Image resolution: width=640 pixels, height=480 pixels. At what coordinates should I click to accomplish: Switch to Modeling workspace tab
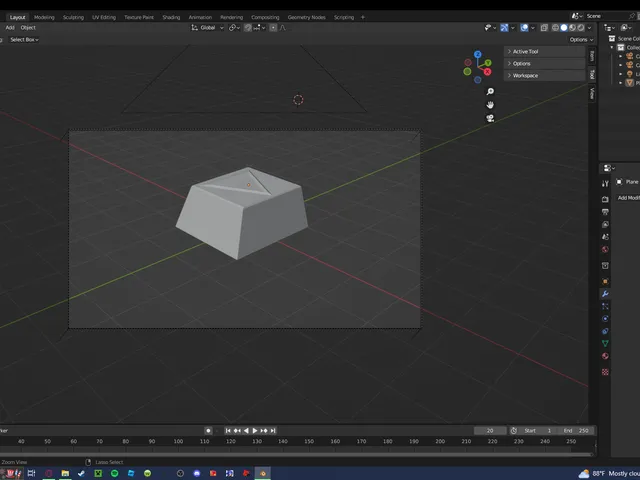[x=44, y=17]
